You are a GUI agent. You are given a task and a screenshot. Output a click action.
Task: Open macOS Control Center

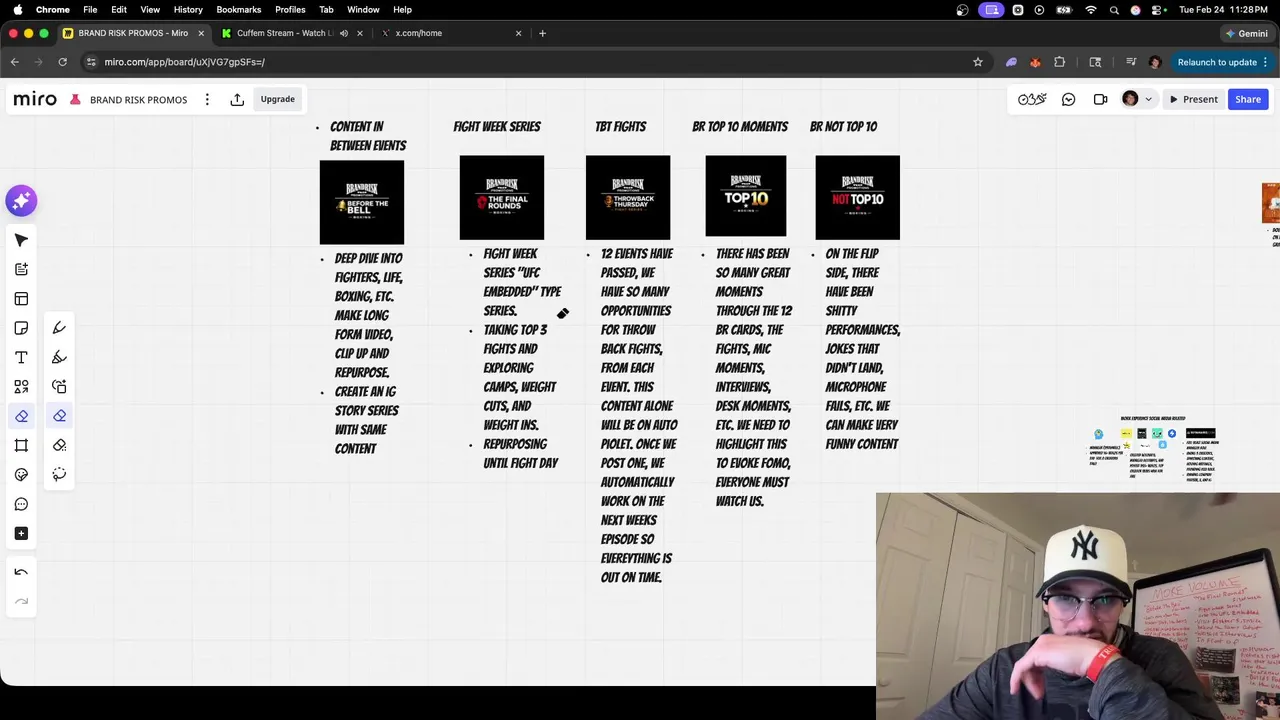coord(1156,9)
